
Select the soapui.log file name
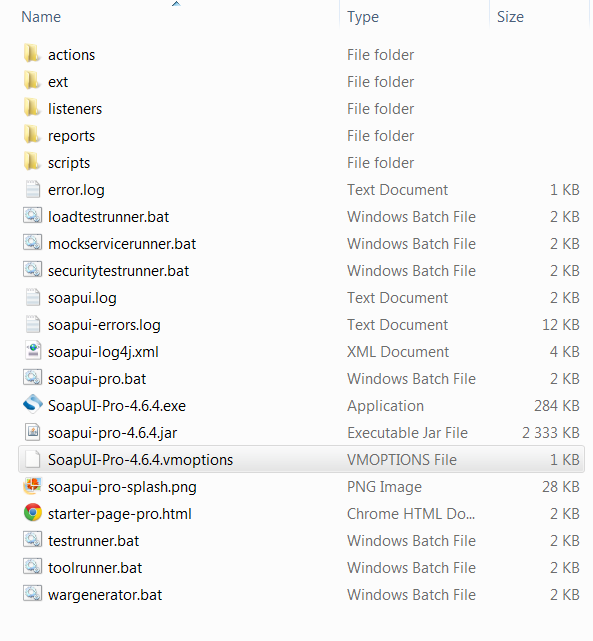click(82, 298)
